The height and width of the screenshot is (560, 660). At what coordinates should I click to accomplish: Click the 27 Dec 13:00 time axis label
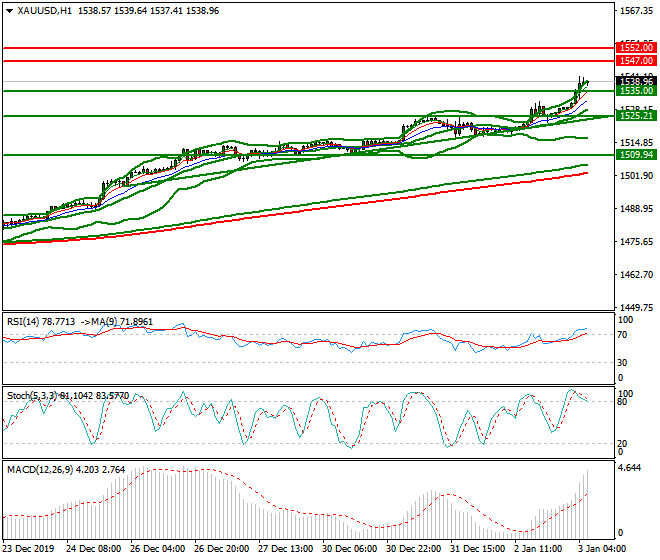[x=285, y=549]
